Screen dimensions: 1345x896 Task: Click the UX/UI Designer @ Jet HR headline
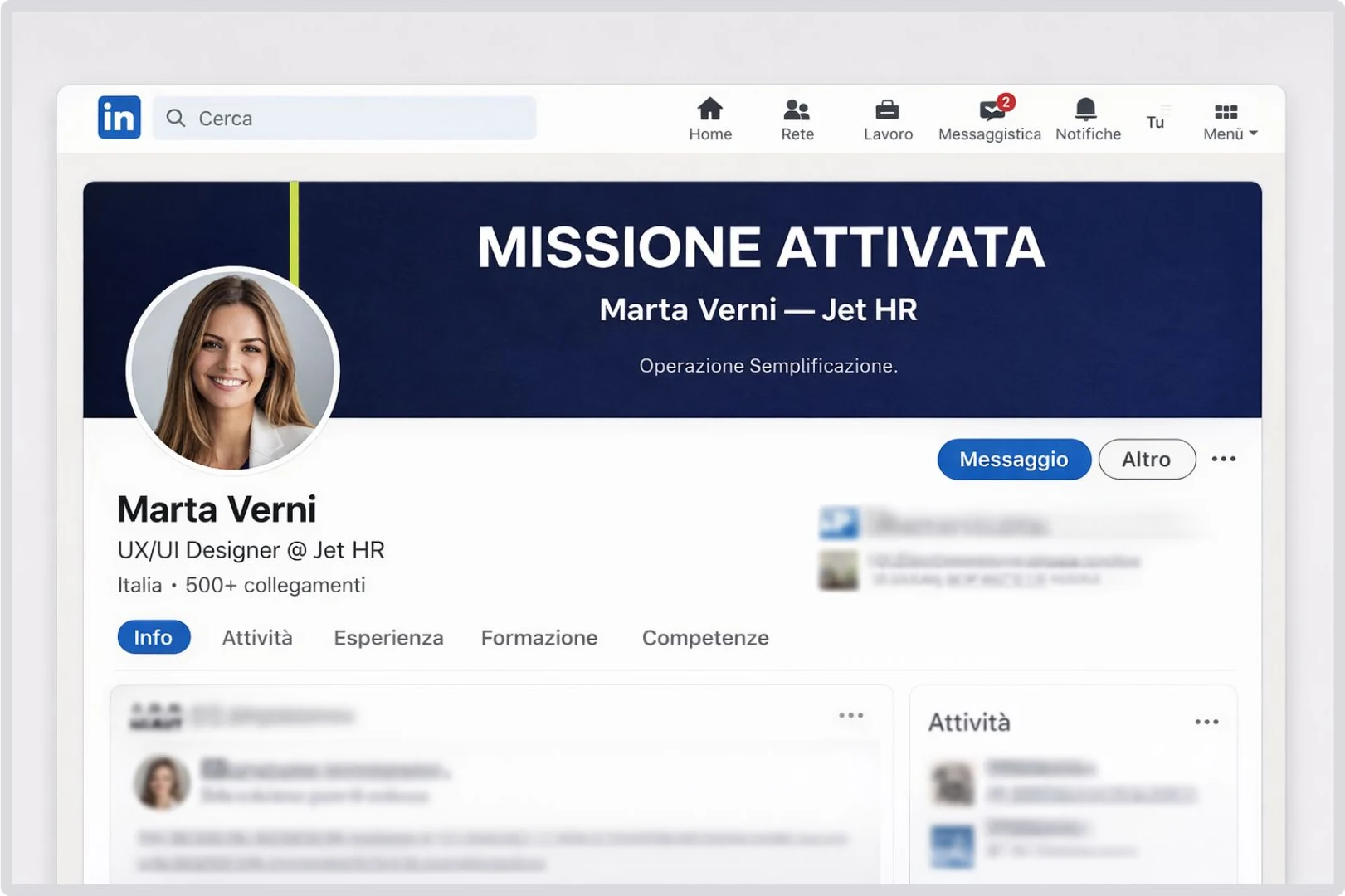tap(251, 550)
